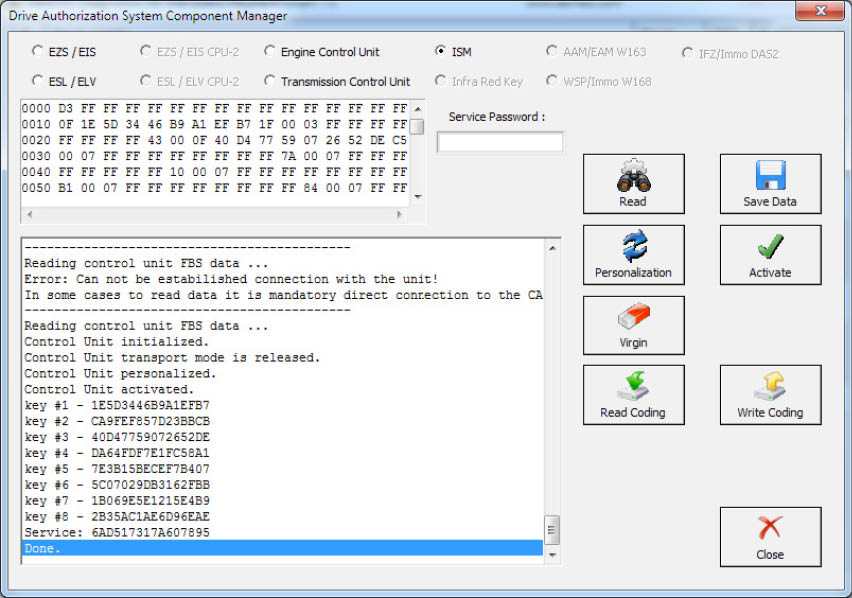
Task: Click the log panel scroll-up arrow
Action: pos(552,247)
